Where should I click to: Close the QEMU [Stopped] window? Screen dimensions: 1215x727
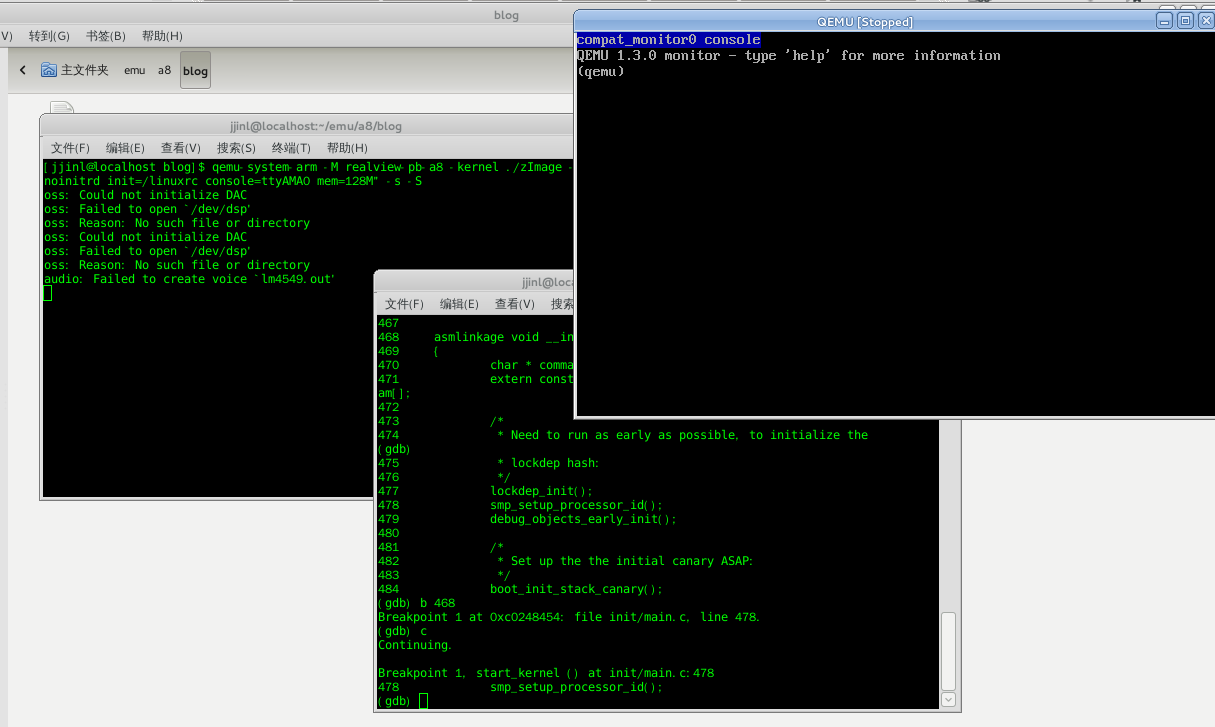1204,20
